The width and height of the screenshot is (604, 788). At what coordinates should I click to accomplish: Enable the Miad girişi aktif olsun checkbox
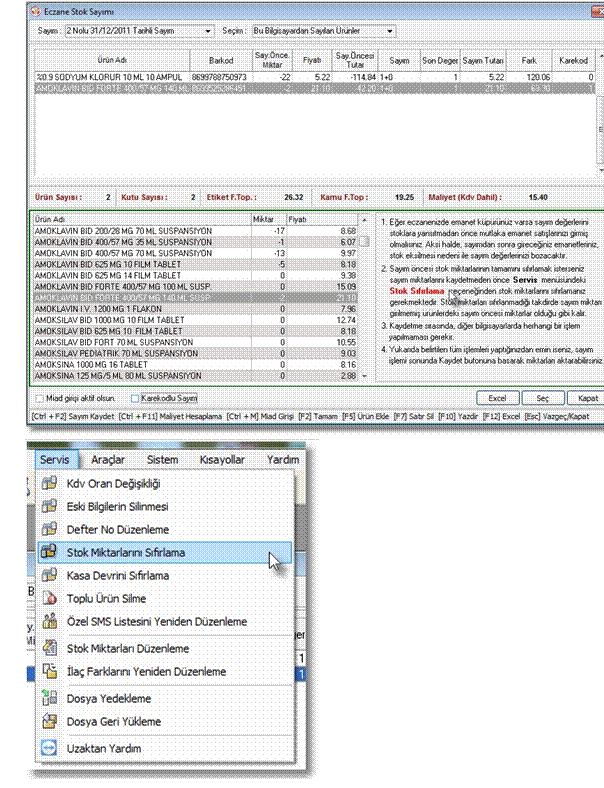pos(39,397)
